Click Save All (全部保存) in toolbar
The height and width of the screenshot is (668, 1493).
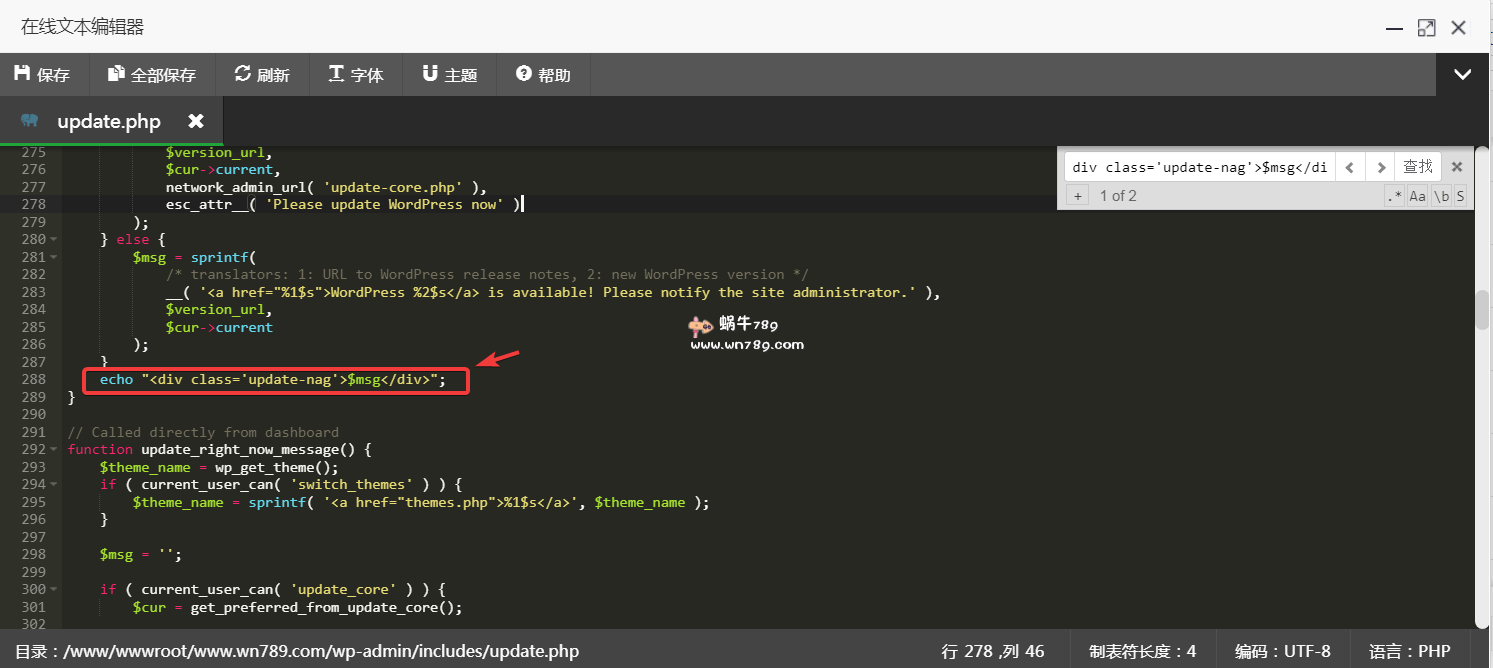tap(152, 75)
